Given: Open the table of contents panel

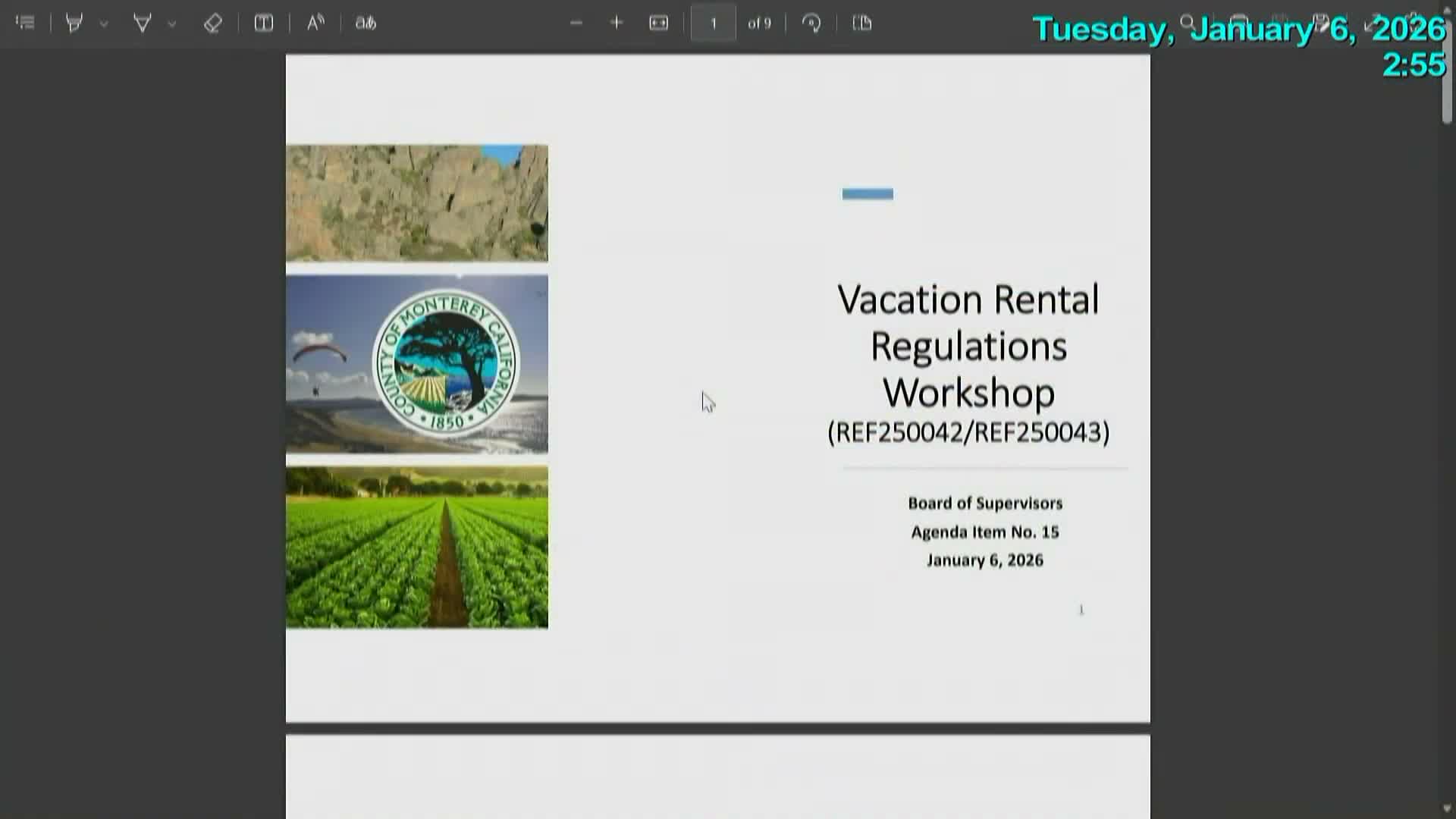Looking at the screenshot, I should [25, 23].
